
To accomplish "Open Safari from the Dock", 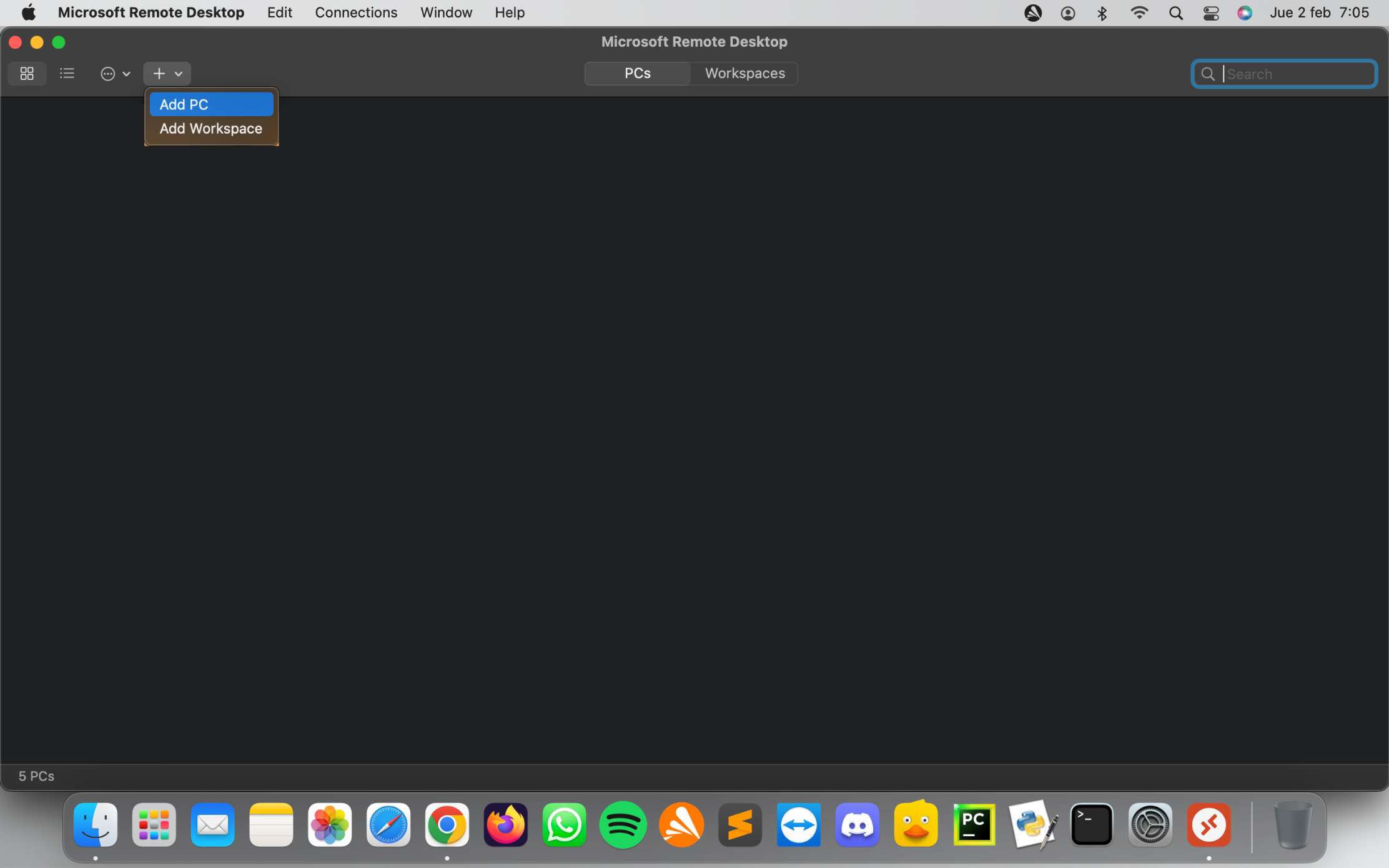I will (388, 825).
